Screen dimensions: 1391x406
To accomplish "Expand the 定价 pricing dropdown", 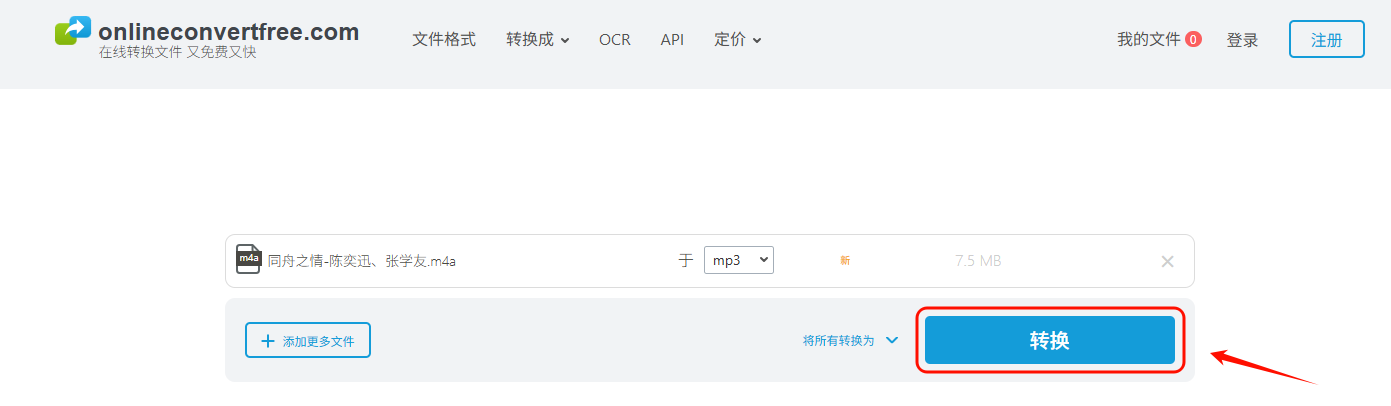I will click(738, 40).
